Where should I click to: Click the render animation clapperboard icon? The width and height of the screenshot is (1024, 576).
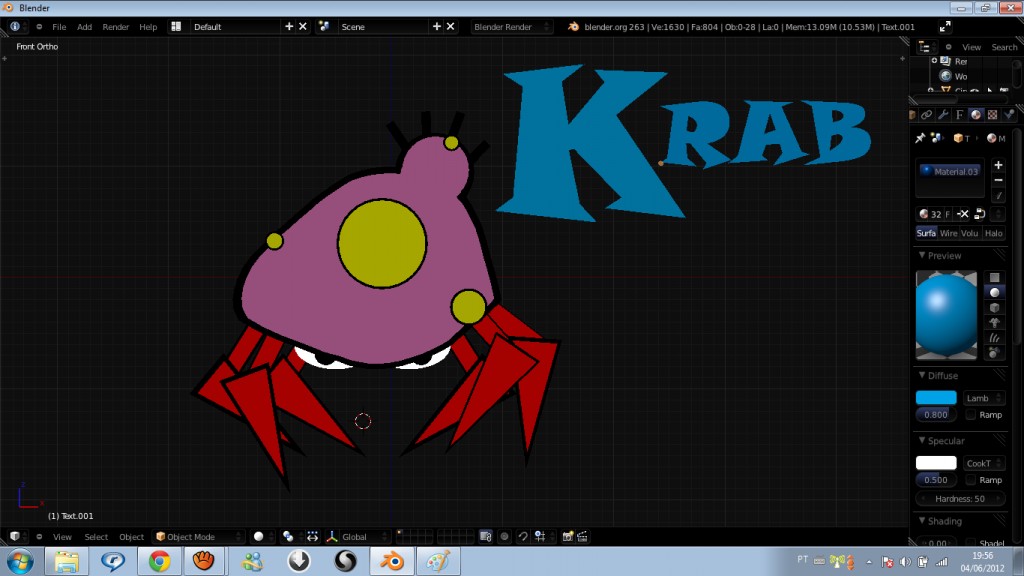(x=582, y=537)
